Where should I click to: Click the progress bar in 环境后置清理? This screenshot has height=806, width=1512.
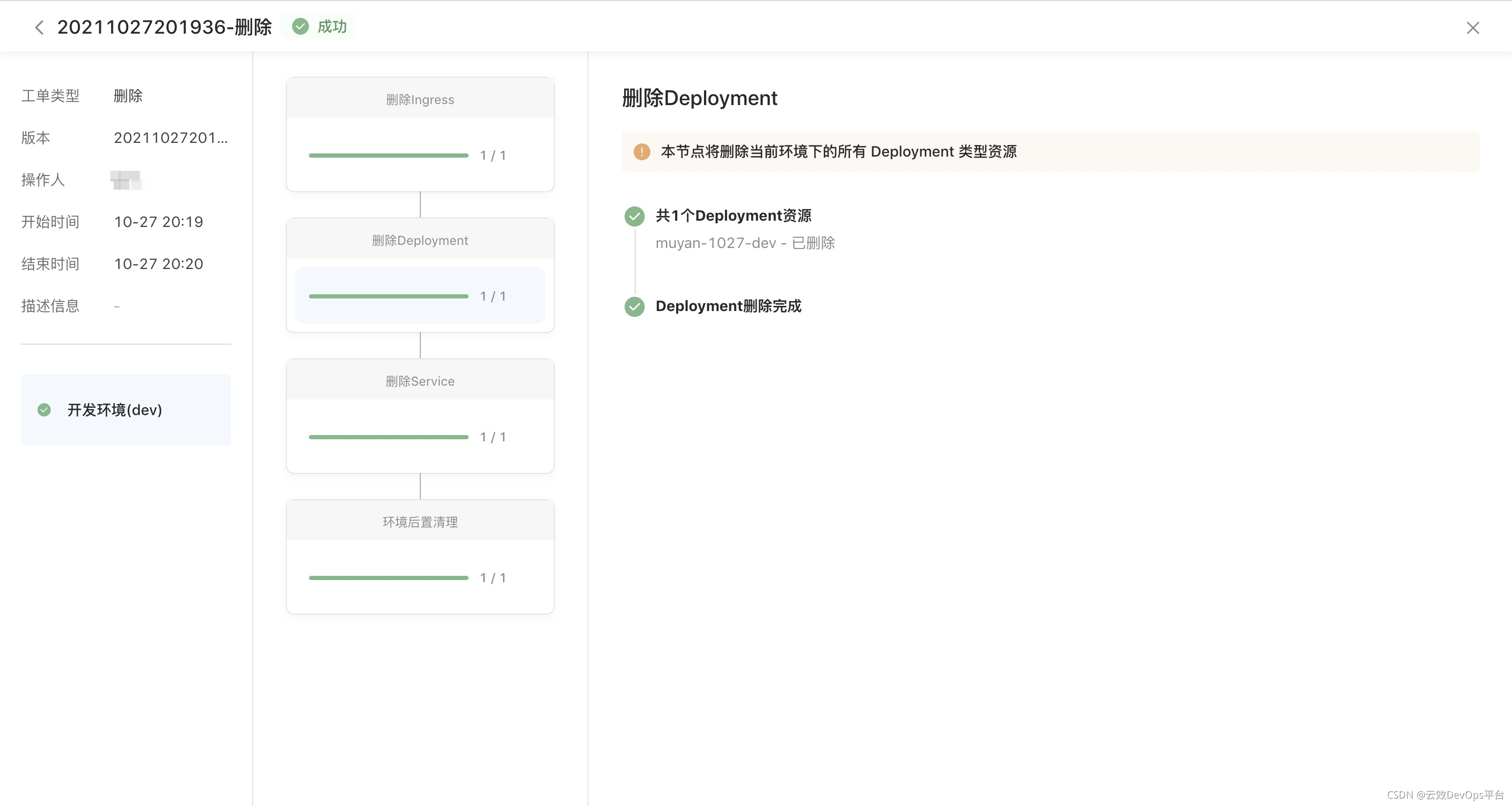tap(389, 578)
